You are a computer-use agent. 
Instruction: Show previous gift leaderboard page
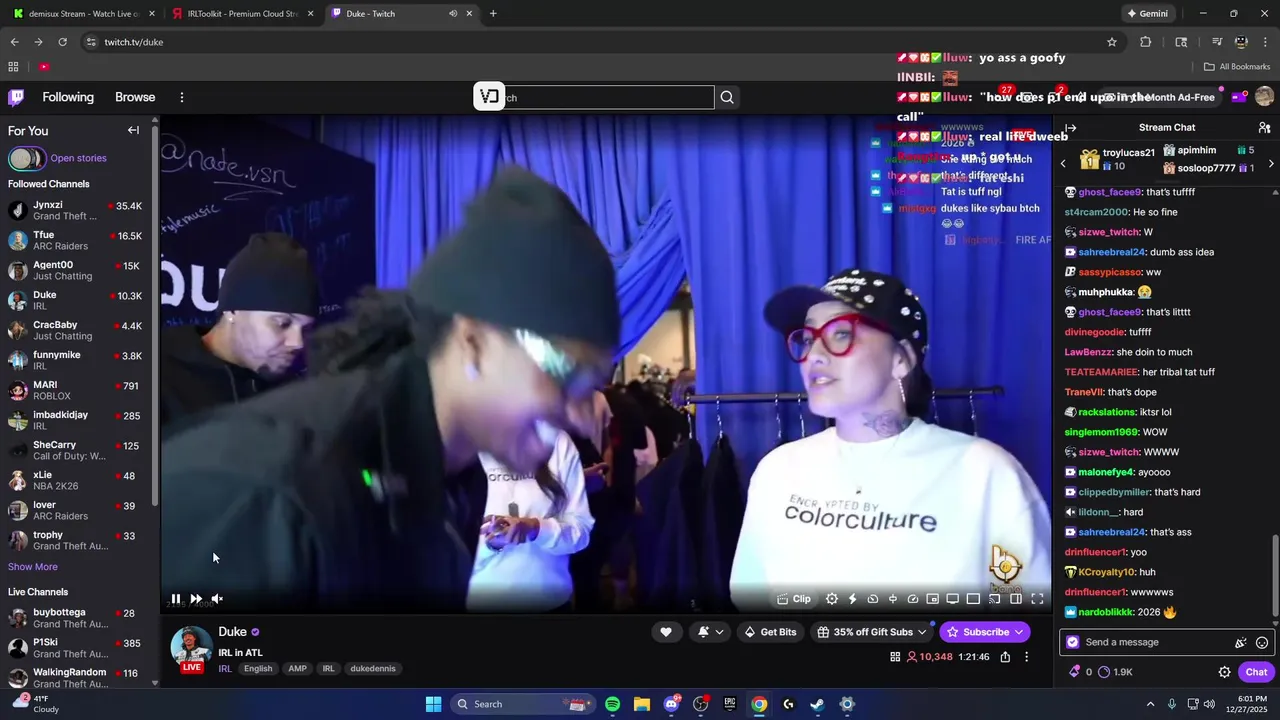1063,163
